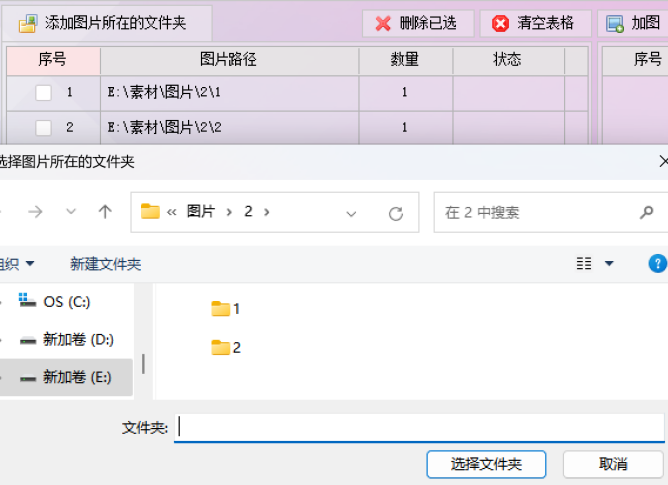Click the clear table red circle icon
The image size is (668, 485).
point(500,23)
